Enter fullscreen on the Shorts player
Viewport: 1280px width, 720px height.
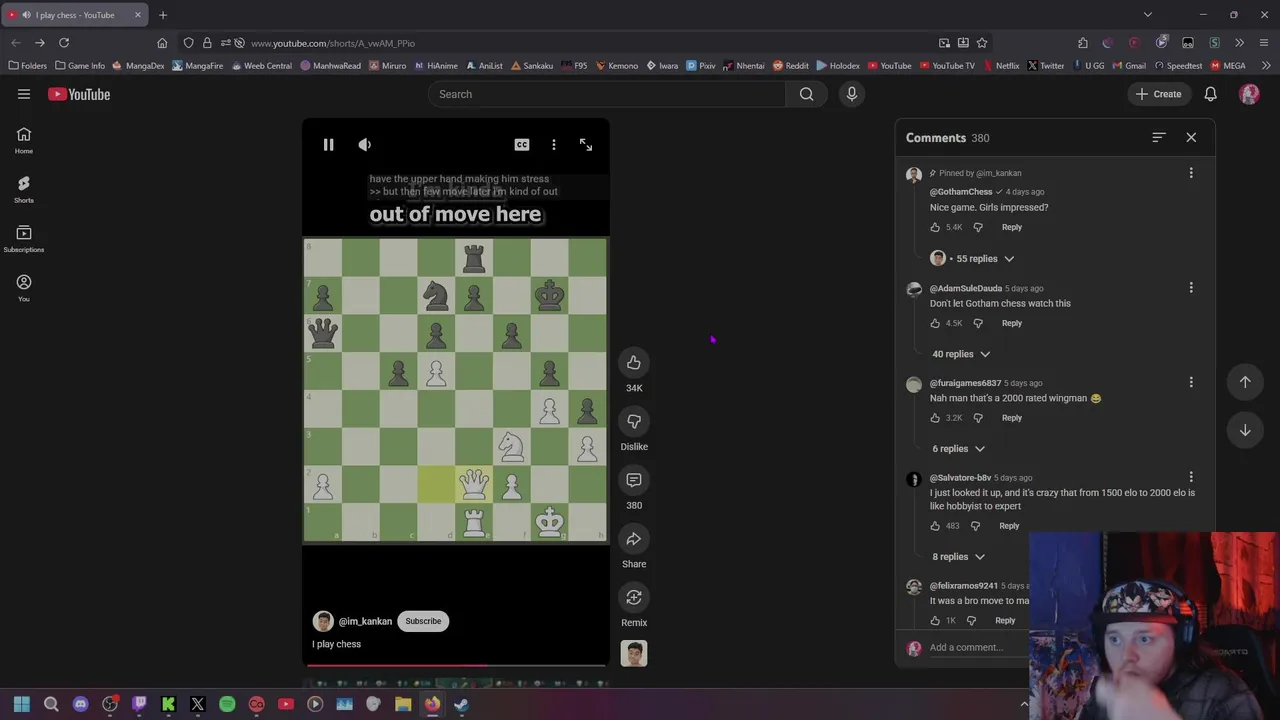[x=586, y=145]
